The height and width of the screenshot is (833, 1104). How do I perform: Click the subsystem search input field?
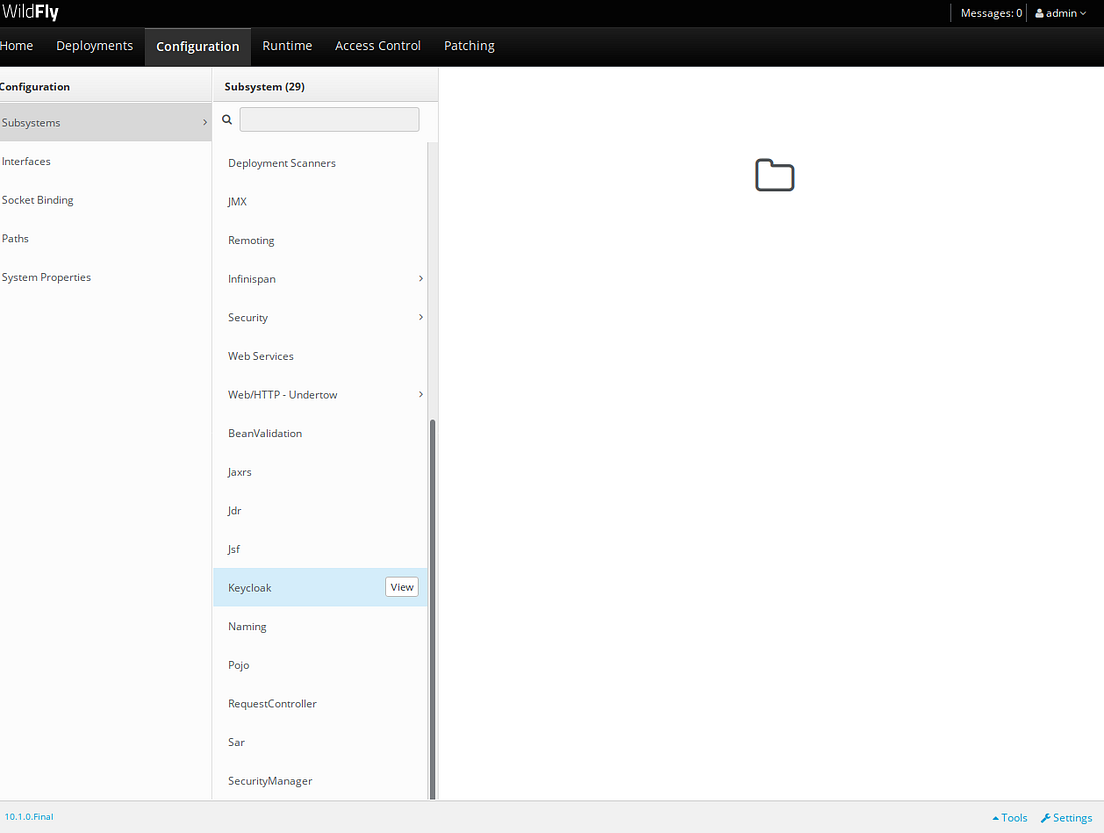[x=329, y=118]
